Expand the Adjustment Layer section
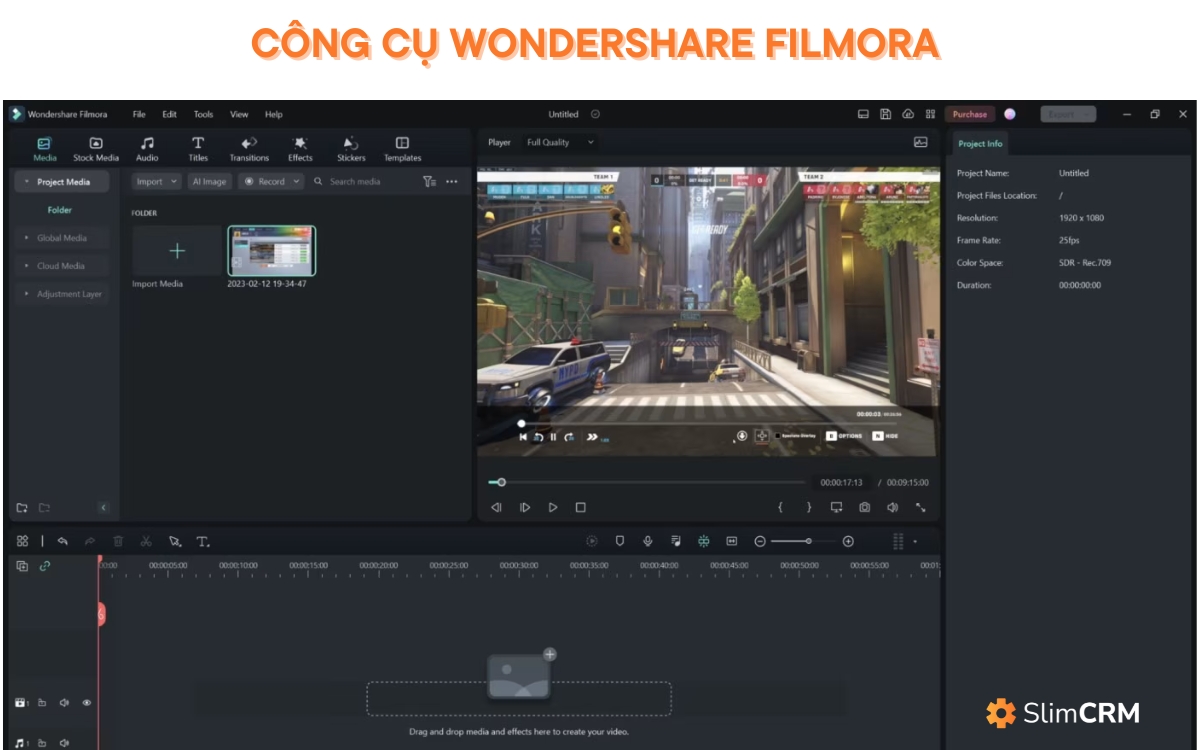The height and width of the screenshot is (750, 1200). click(27, 294)
